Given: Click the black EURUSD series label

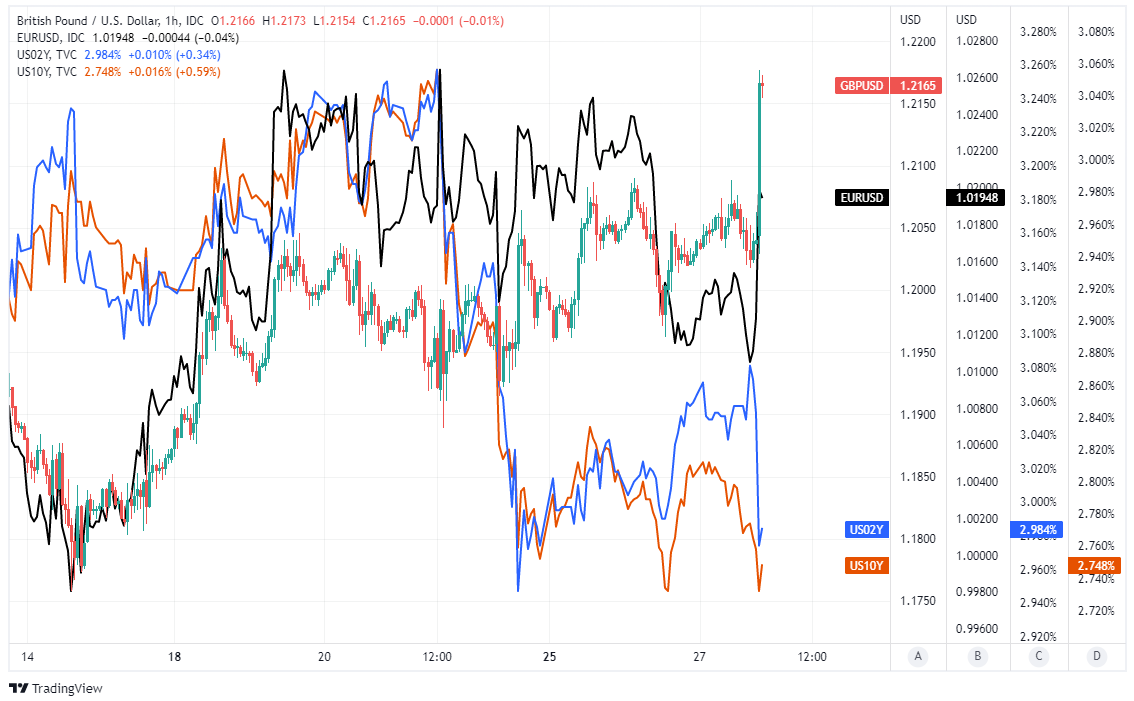Looking at the screenshot, I should coord(861,198).
